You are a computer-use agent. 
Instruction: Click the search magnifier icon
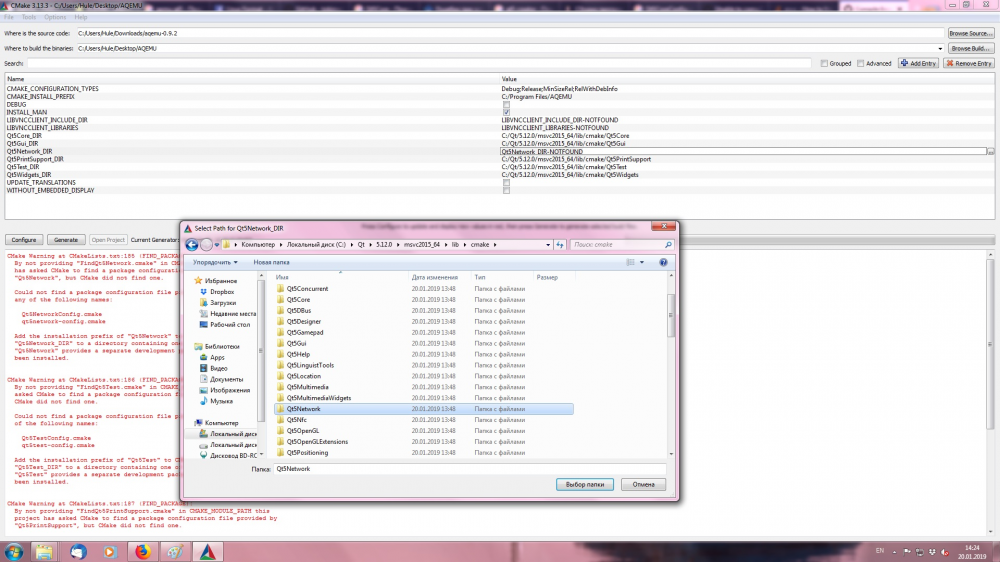tap(668, 244)
